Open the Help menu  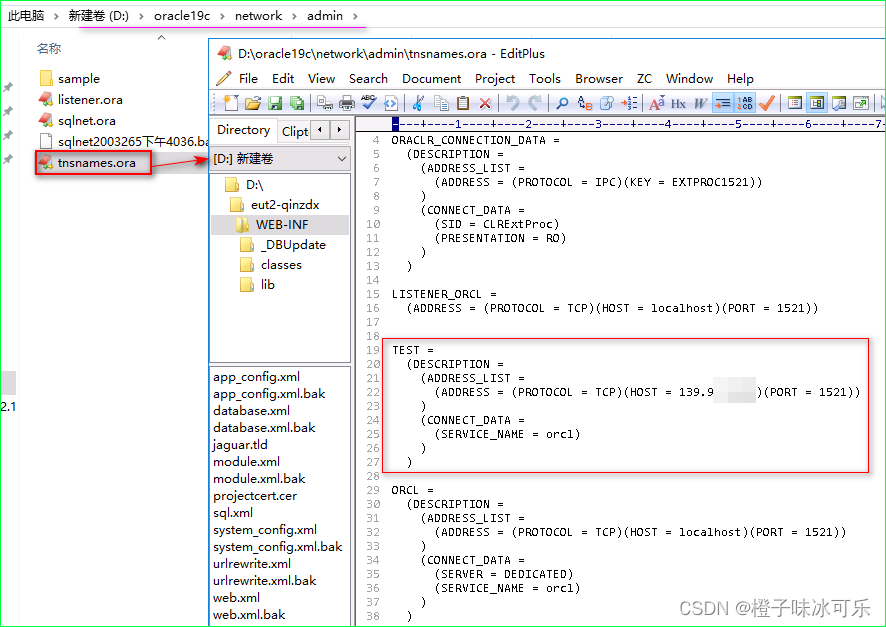coord(740,79)
